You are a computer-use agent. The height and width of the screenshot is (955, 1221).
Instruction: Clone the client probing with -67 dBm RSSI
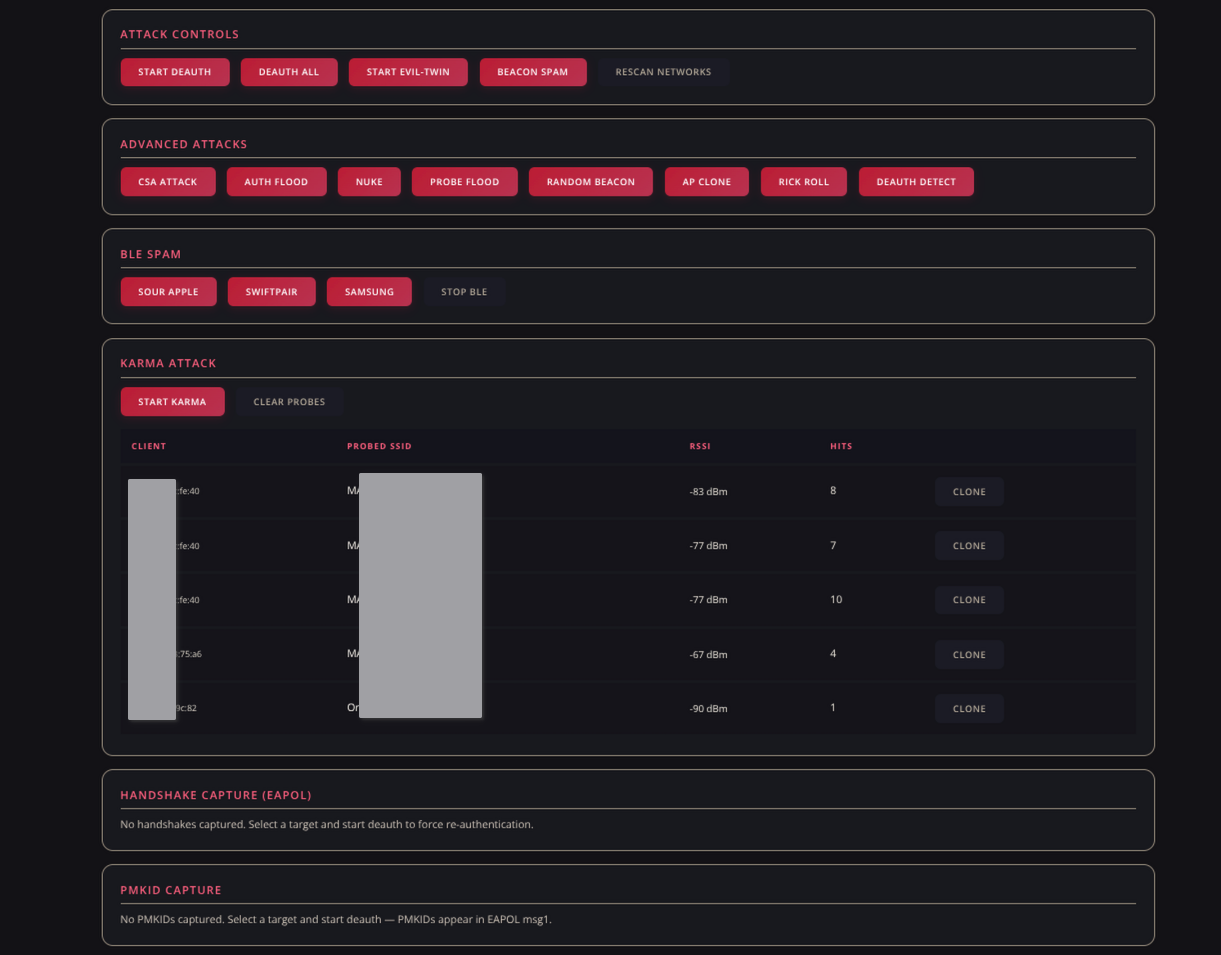(968, 654)
